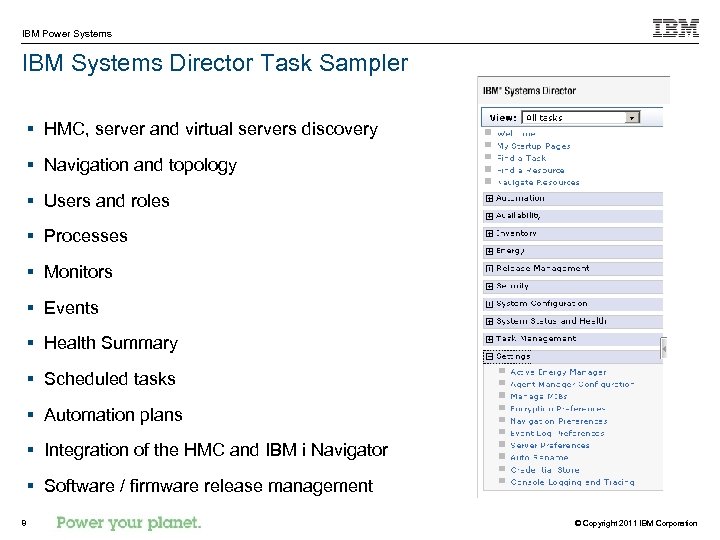Expand System Status and Health section
The width and height of the screenshot is (720, 540).
pos(489,321)
